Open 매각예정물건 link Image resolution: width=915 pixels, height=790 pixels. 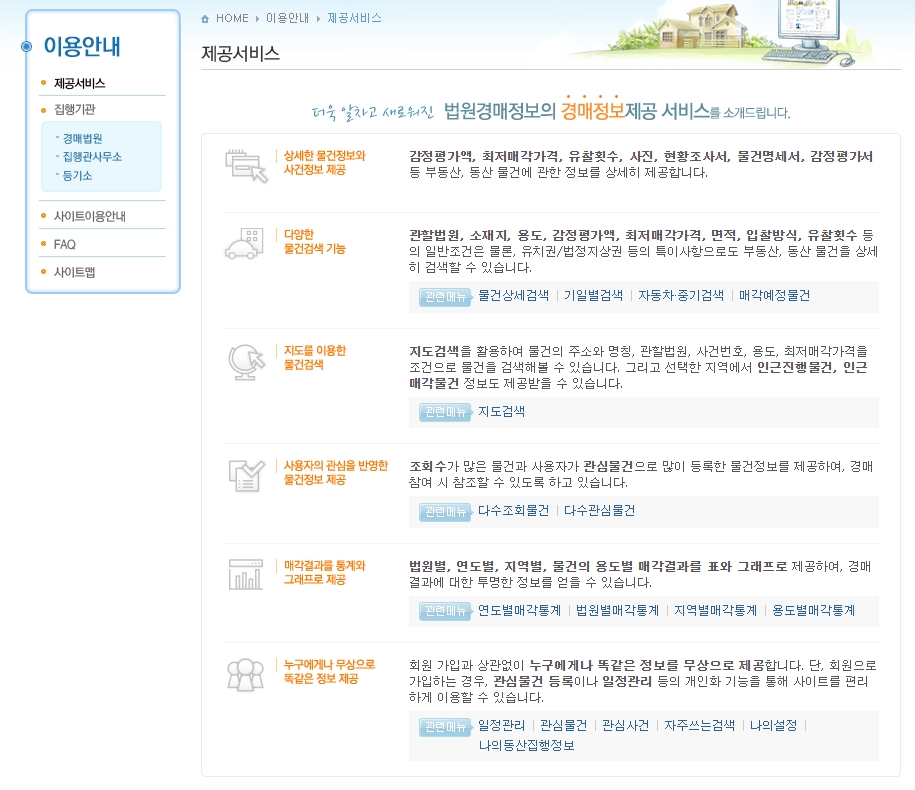tap(774, 295)
